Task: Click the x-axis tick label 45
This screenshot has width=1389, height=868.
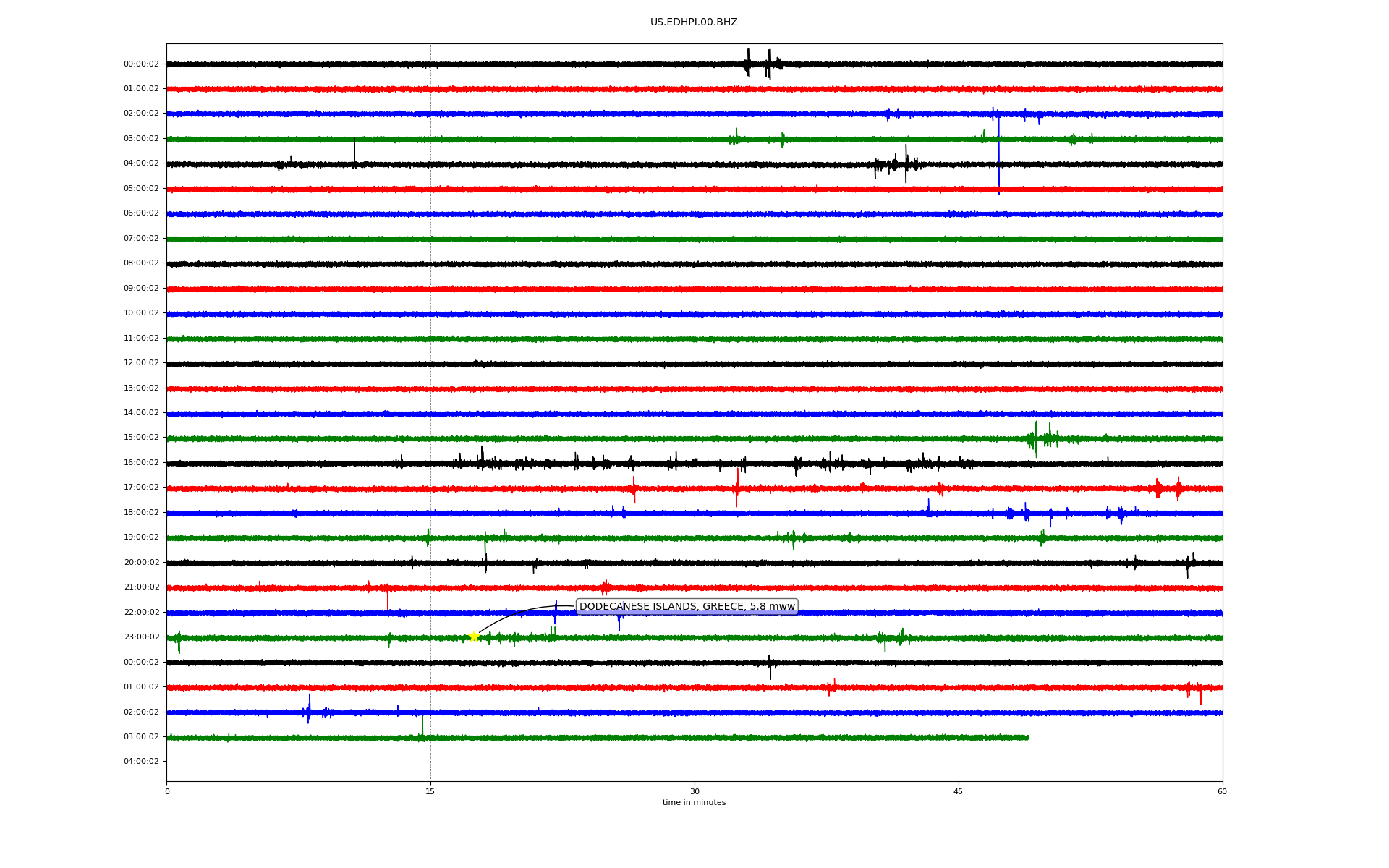Action: [959, 791]
